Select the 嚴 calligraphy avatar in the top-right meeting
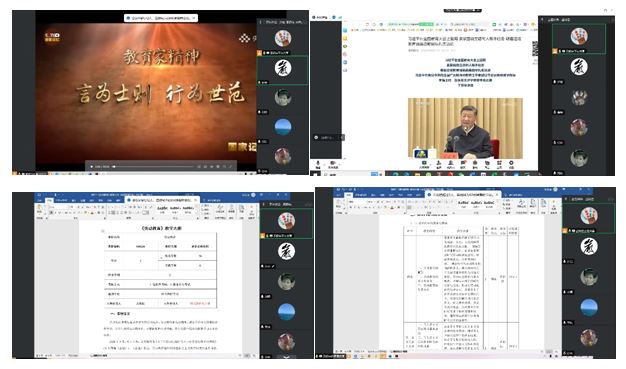Screen dimensions: 626x369 (579, 67)
